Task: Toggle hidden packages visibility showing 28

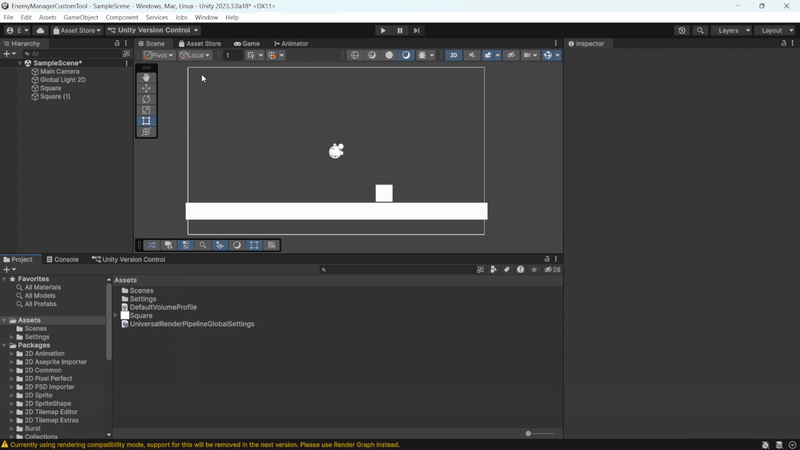Action: (552, 269)
